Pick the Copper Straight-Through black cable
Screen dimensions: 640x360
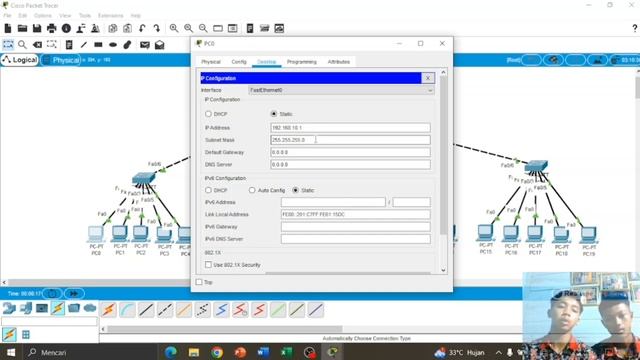pyautogui.click(x=146, y=310)
